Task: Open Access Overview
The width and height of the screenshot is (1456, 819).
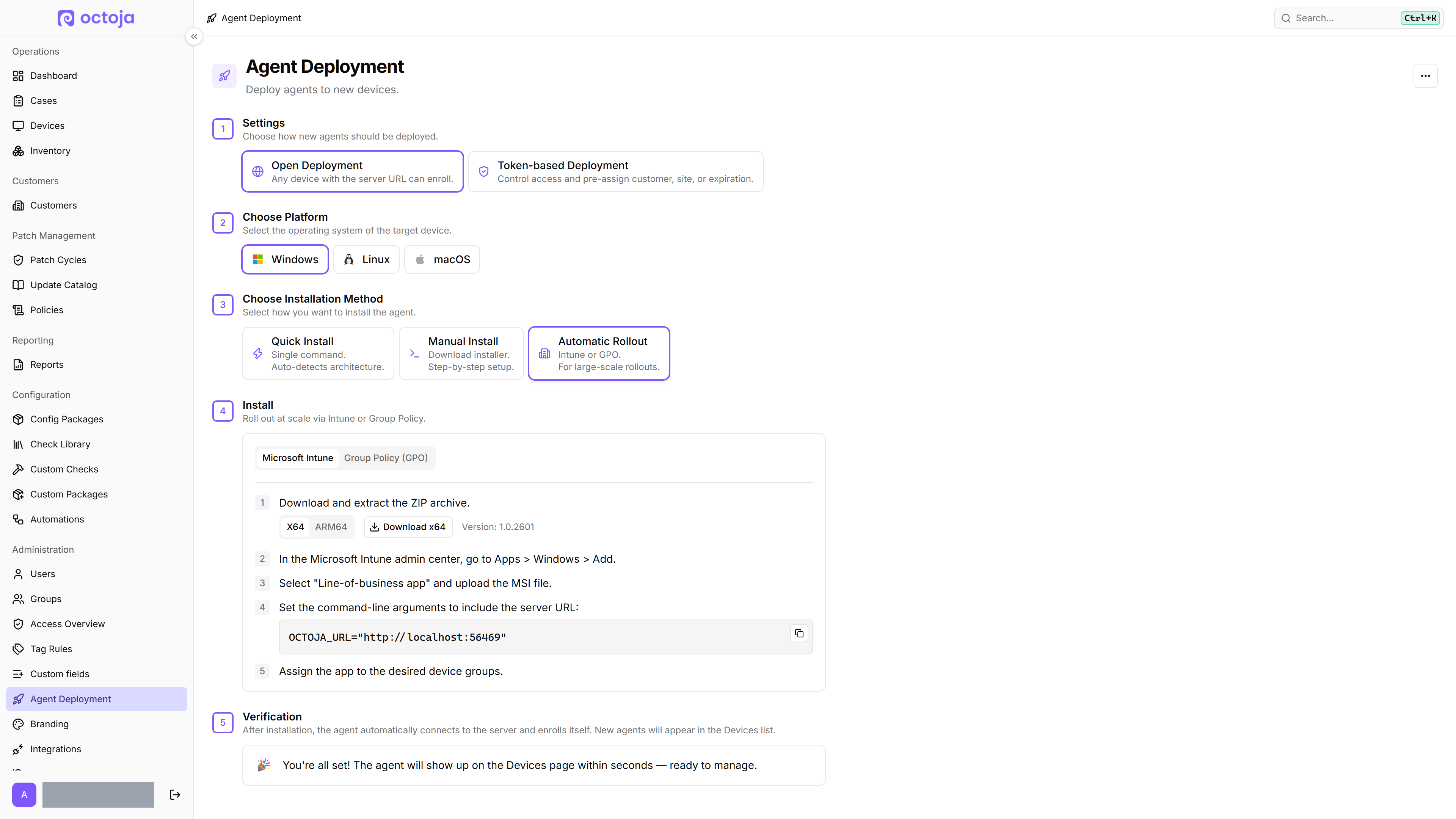Action: click(97, 624)
